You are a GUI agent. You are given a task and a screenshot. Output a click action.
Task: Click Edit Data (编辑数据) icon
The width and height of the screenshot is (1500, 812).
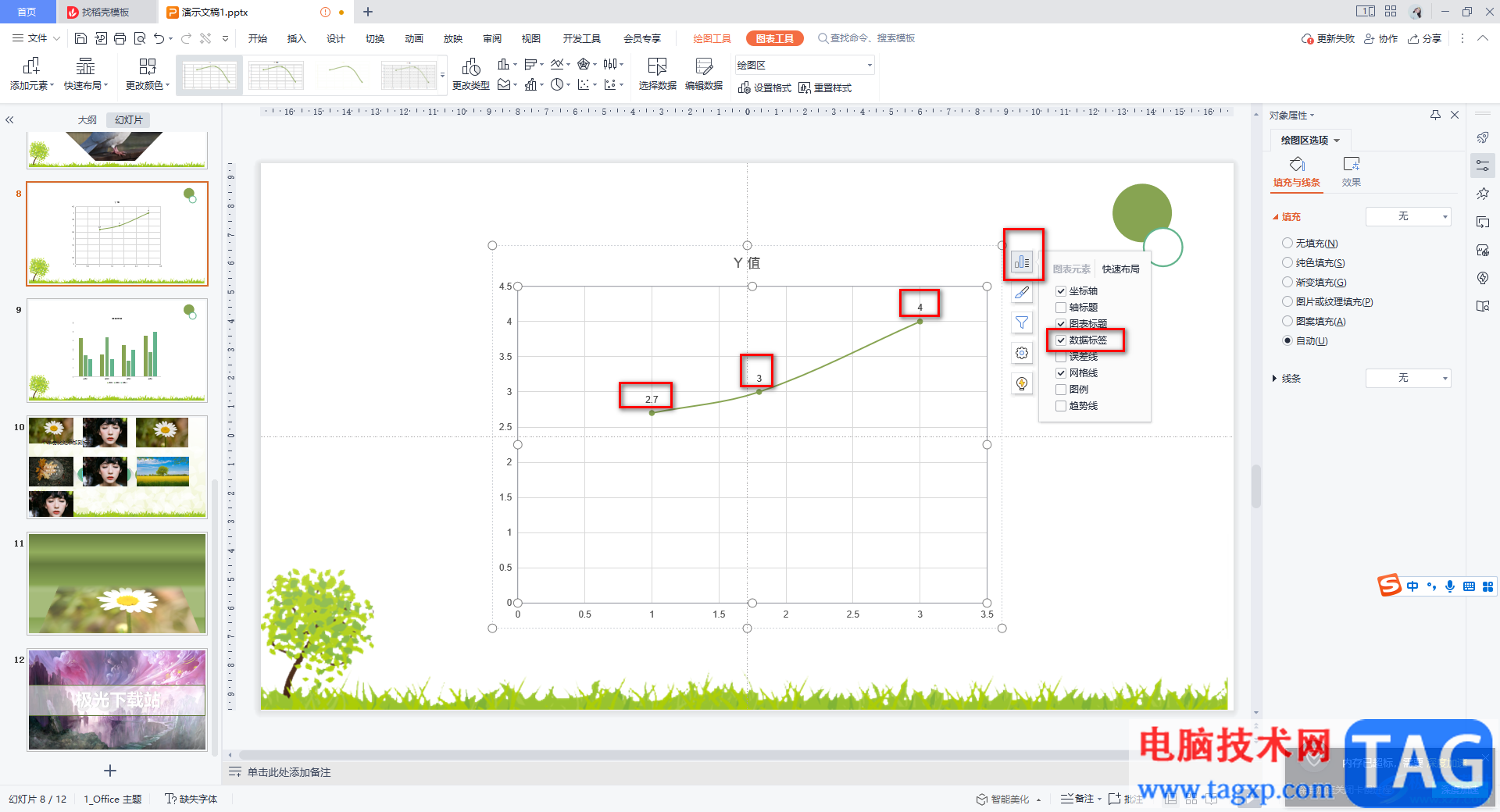[x=704, y=74]
